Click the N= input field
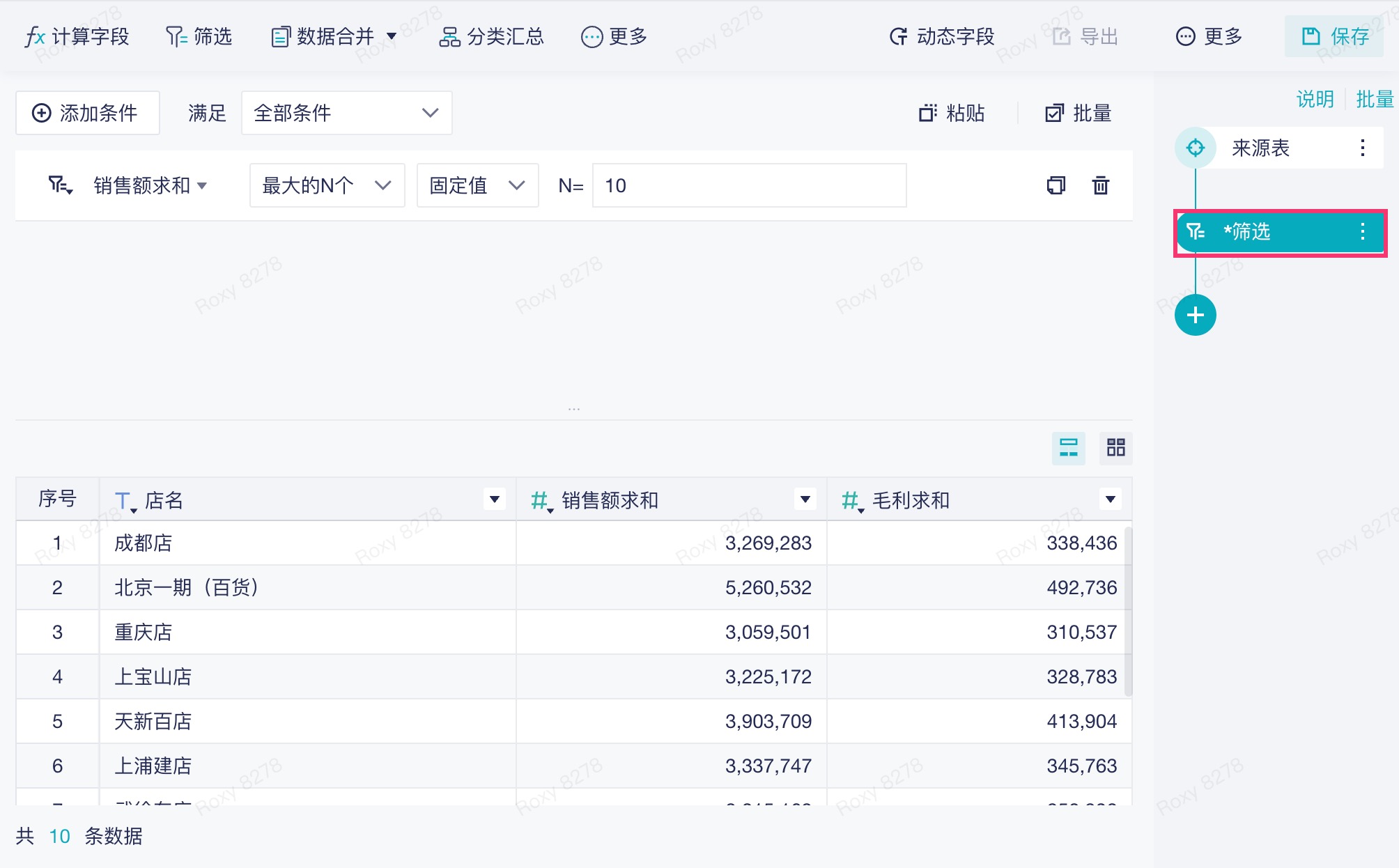This screenshot has width=1399, height=868. point(749,185)
